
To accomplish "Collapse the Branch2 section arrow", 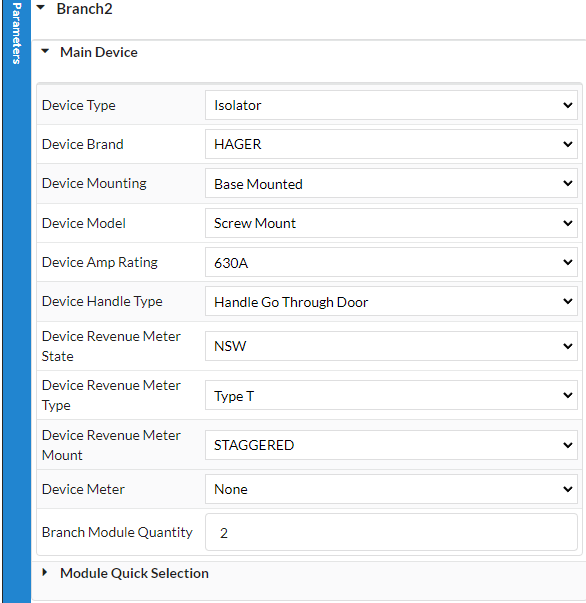I will (x=41, y=7).
